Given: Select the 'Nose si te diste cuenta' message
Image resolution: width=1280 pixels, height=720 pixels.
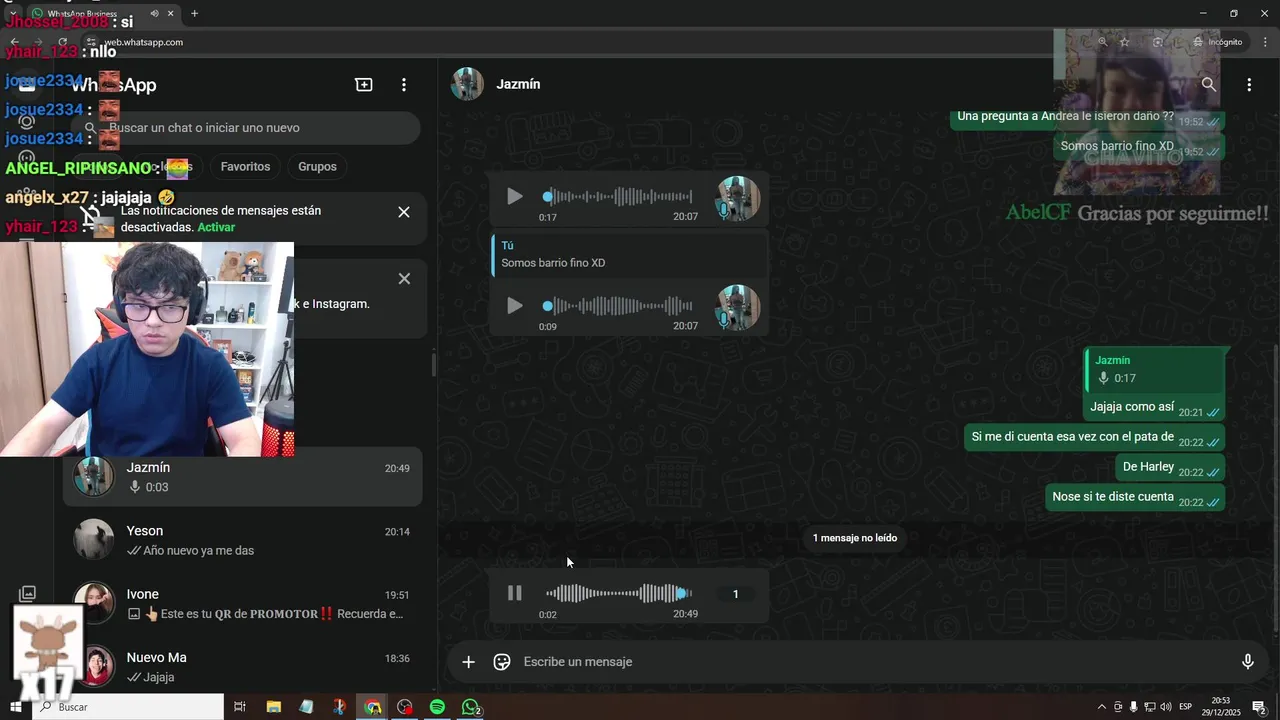Looking at the screenshot, I should 1135,497.
